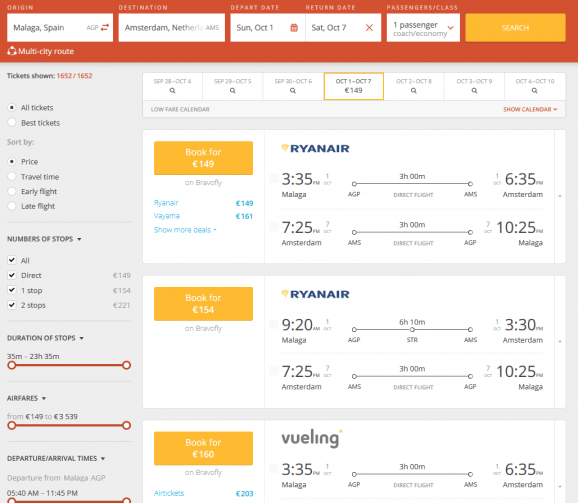The height and width of the screenshot is (503, 578).
Task: Expand details arrow of the Vueling ticket
Action: 560,486
